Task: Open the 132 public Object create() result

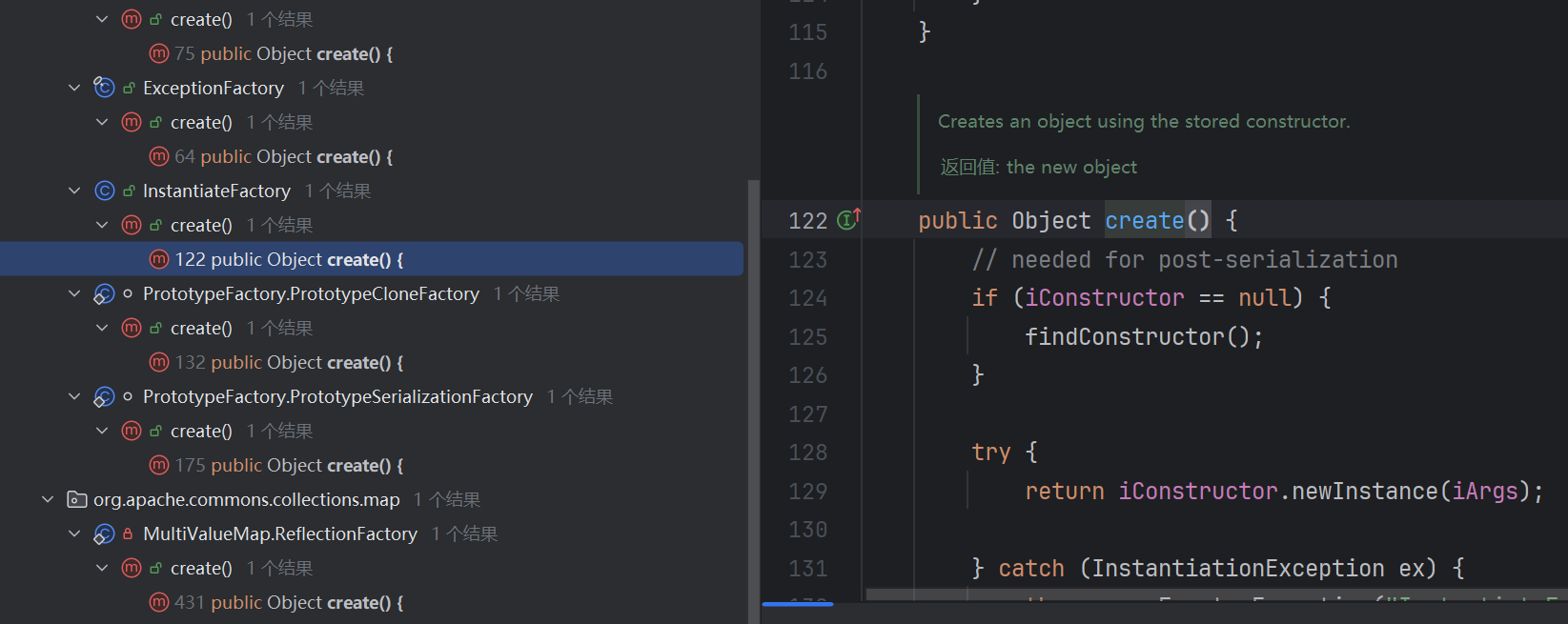Action: (x=289, y=362)
